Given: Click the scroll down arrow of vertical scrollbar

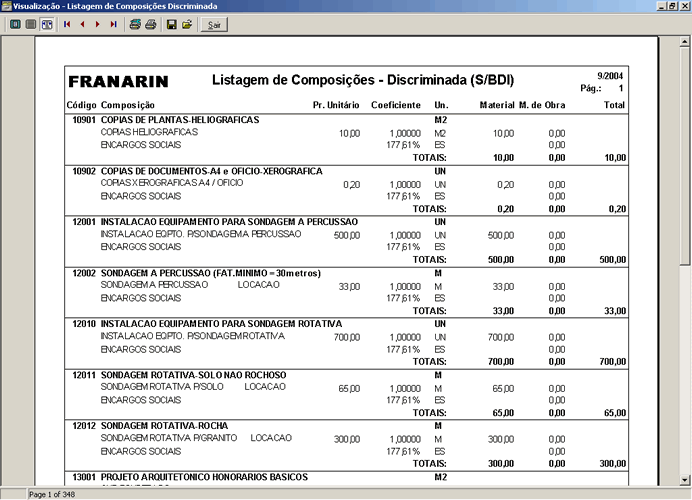Looking at the screenshot, I should click(684, 480).
